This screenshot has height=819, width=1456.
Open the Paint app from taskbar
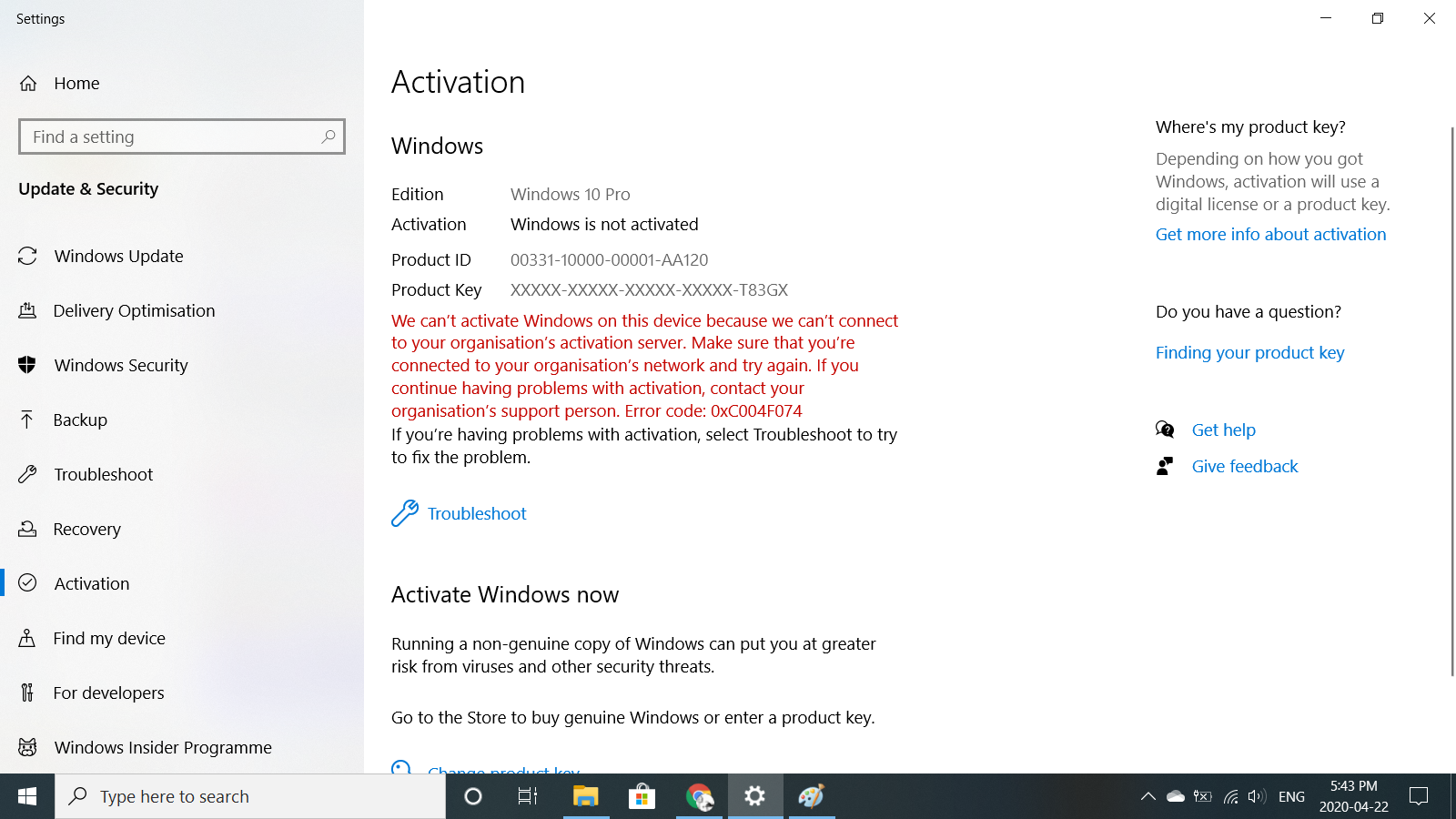811,796
